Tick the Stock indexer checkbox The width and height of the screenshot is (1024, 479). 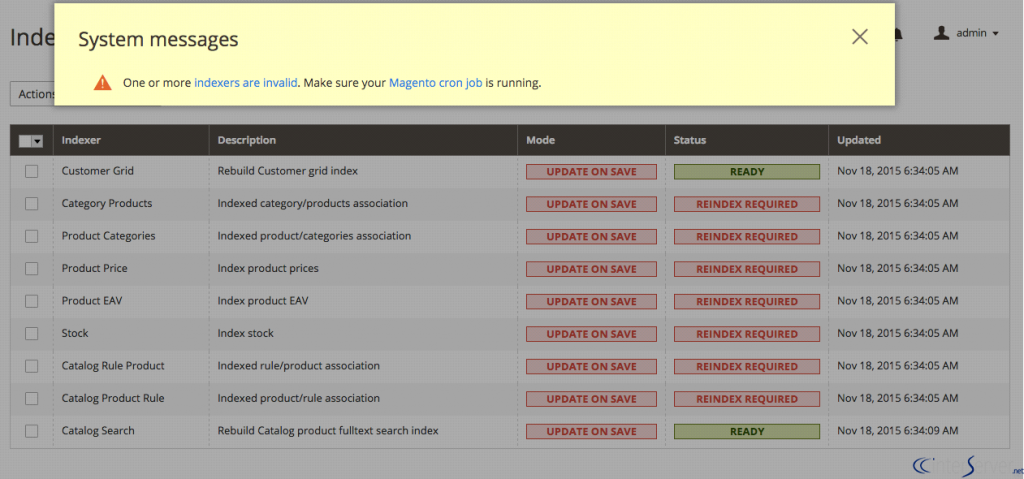pos(32,333)
